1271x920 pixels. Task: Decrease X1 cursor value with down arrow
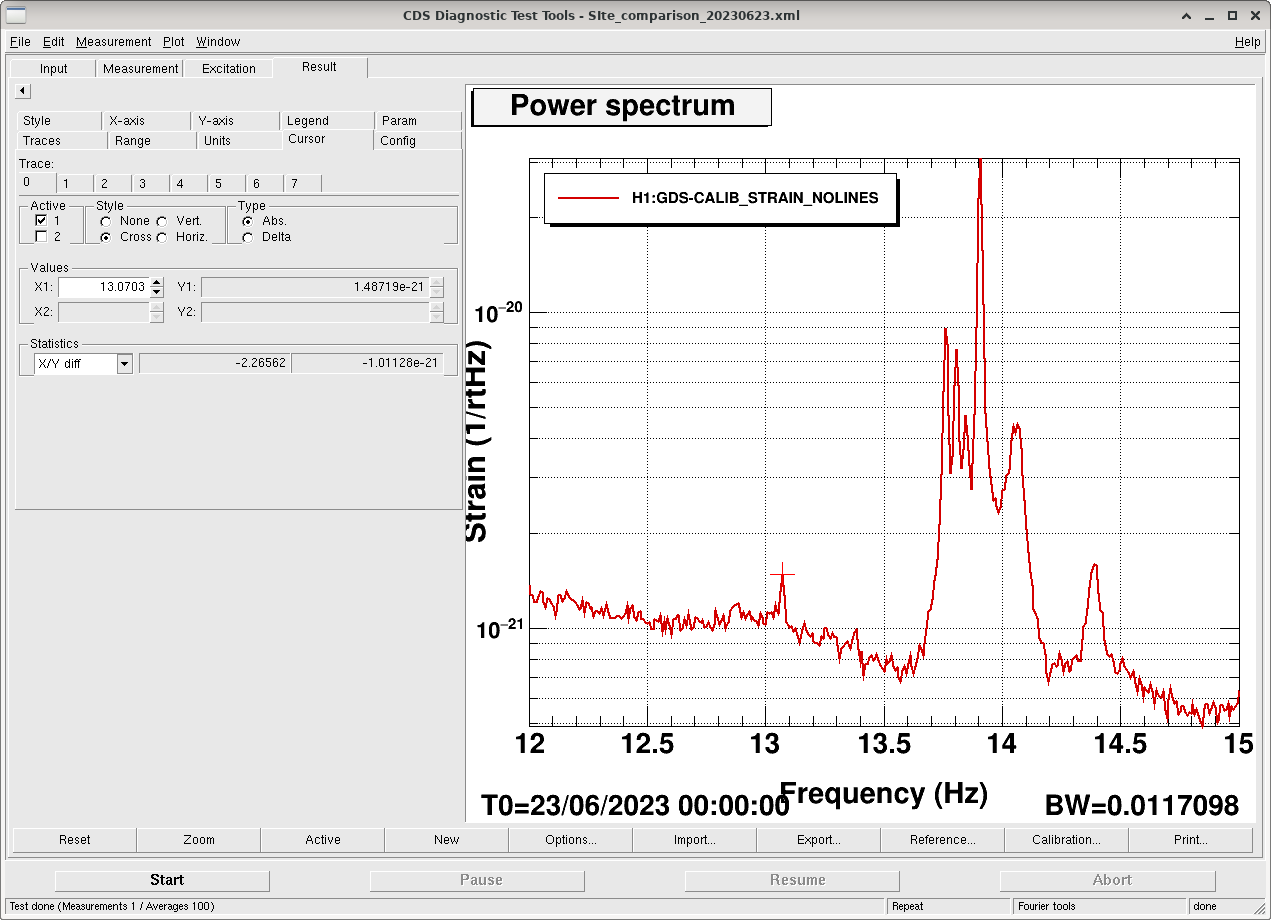157,292
